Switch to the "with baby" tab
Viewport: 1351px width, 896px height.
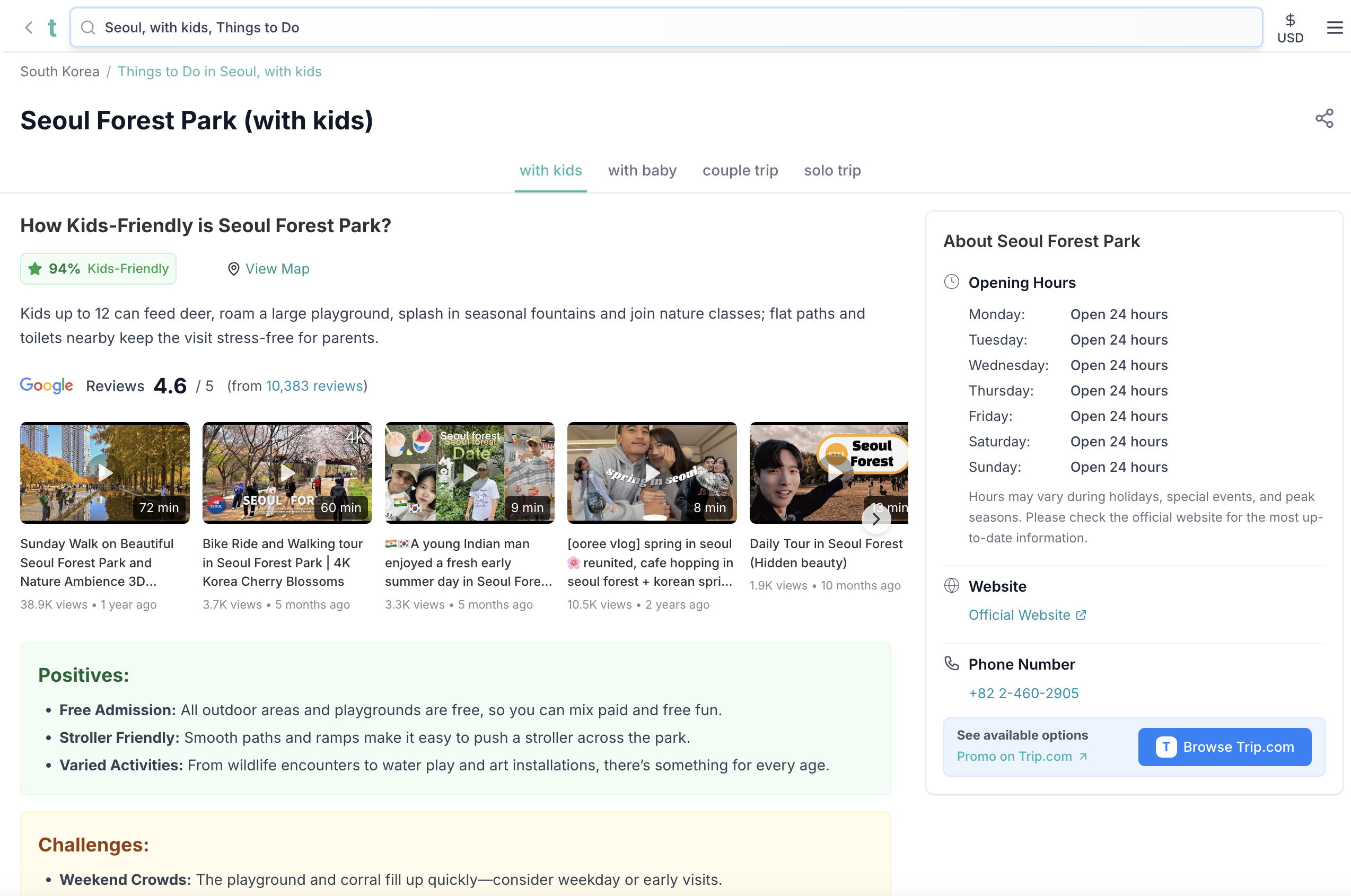(642, 170)
